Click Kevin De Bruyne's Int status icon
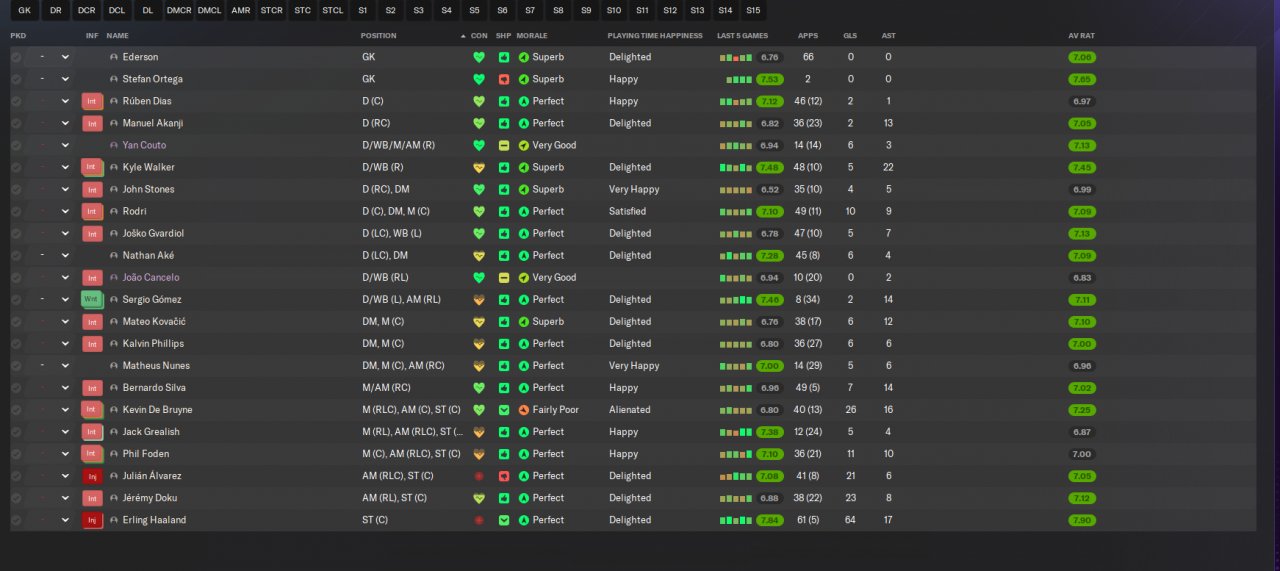The width and height of the screenshot is (1280, 571). point(92,410)
